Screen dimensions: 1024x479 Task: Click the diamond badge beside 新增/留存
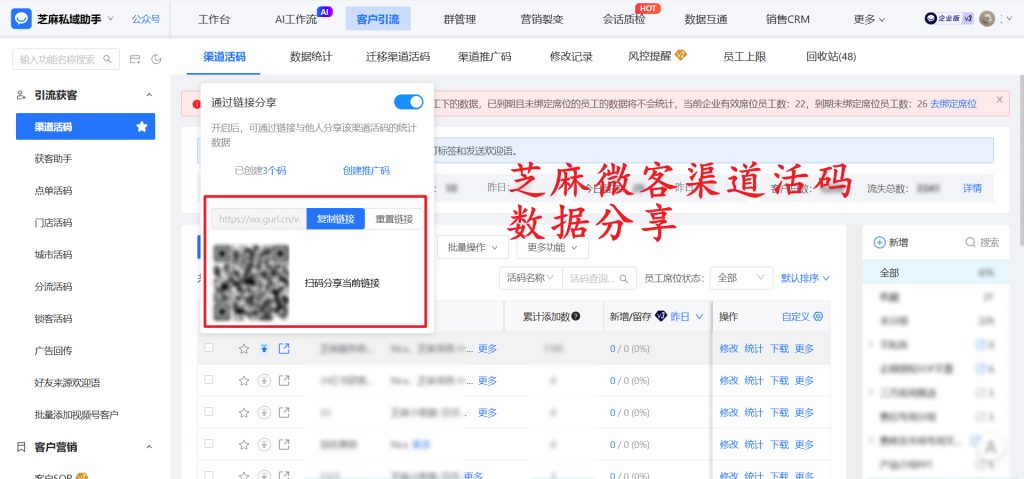click(660, 316)
